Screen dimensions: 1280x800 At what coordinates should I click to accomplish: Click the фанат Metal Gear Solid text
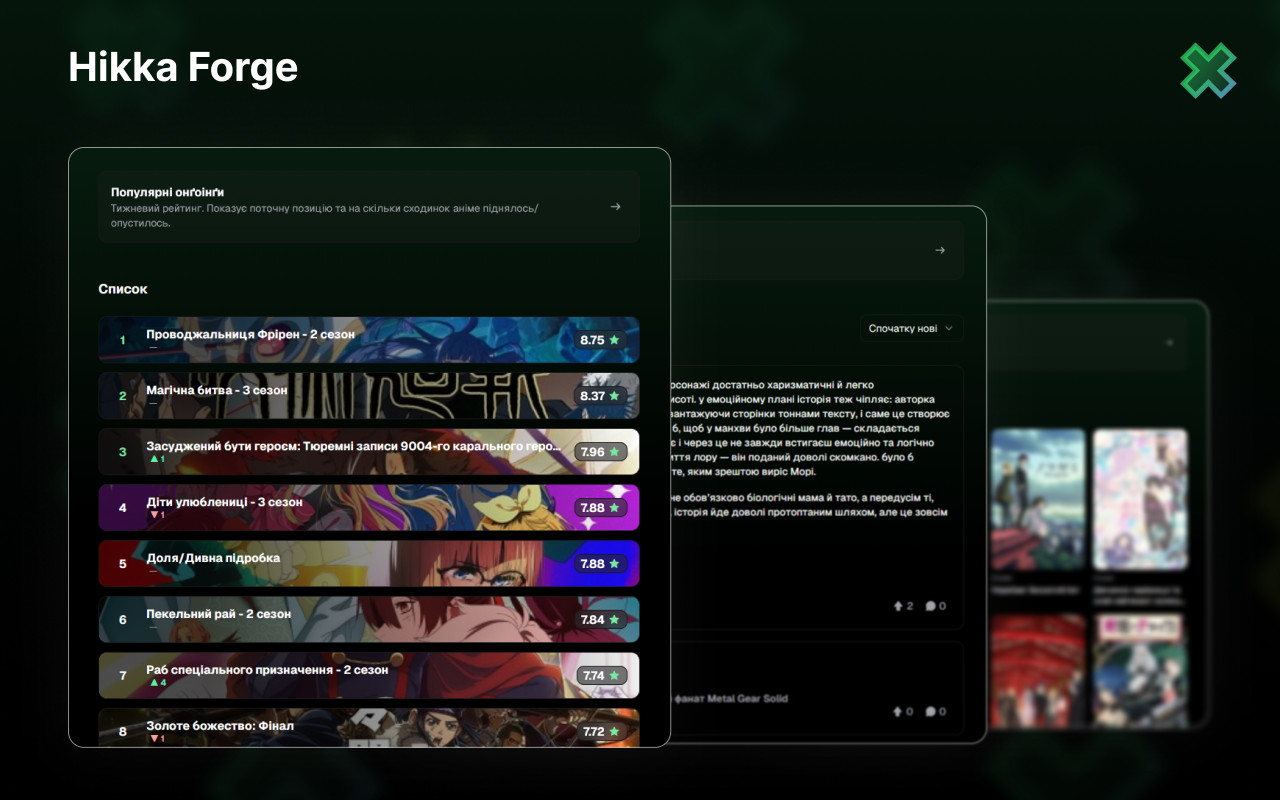pos(732,698)
